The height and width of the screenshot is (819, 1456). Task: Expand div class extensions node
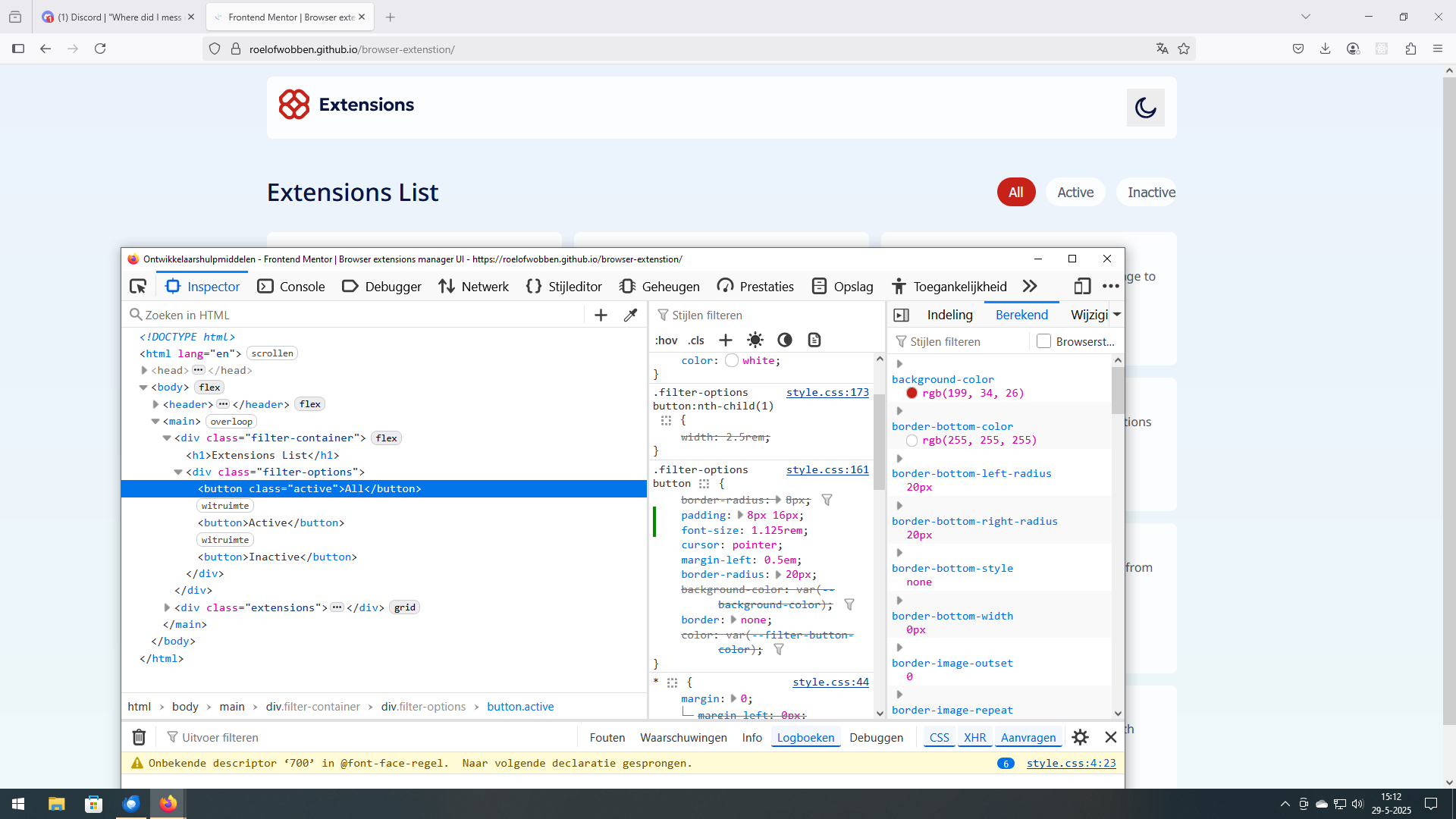click(x=168, y=607)
